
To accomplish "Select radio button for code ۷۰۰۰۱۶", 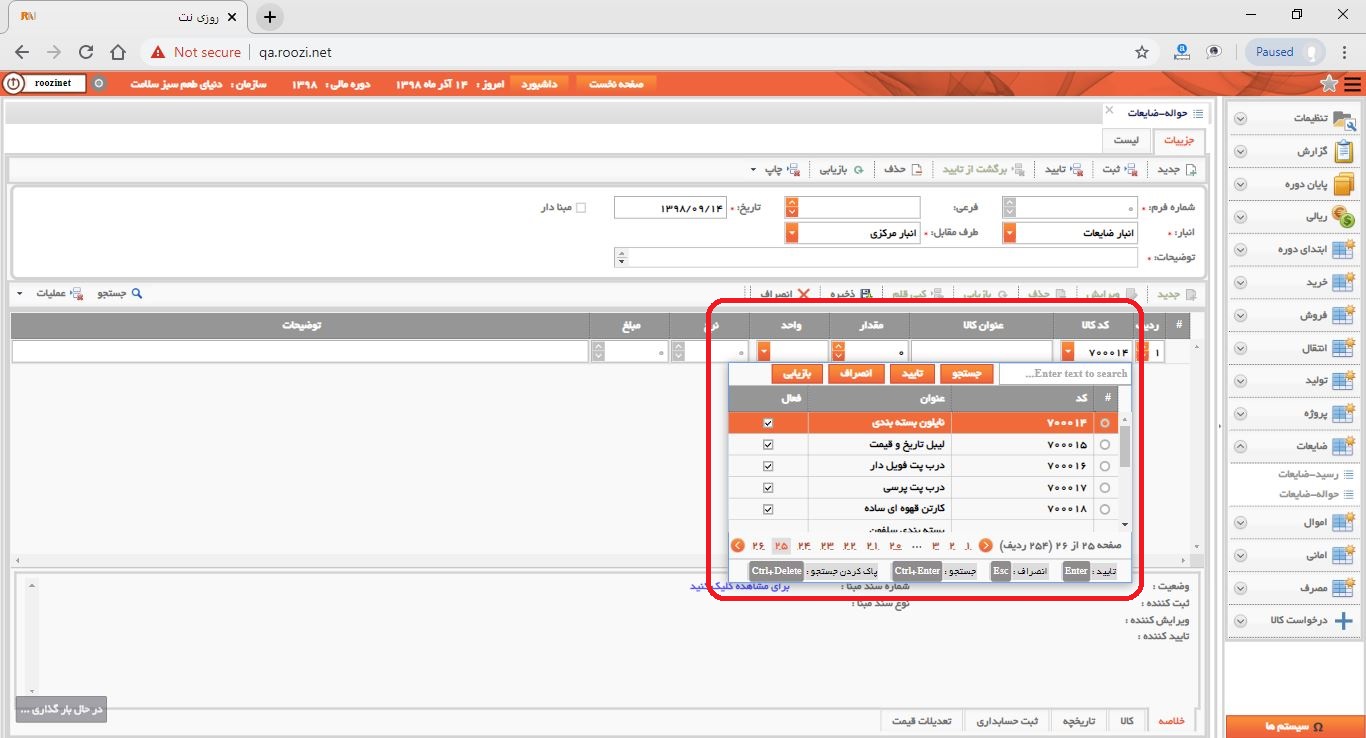I will click(x=1105, y=466).
